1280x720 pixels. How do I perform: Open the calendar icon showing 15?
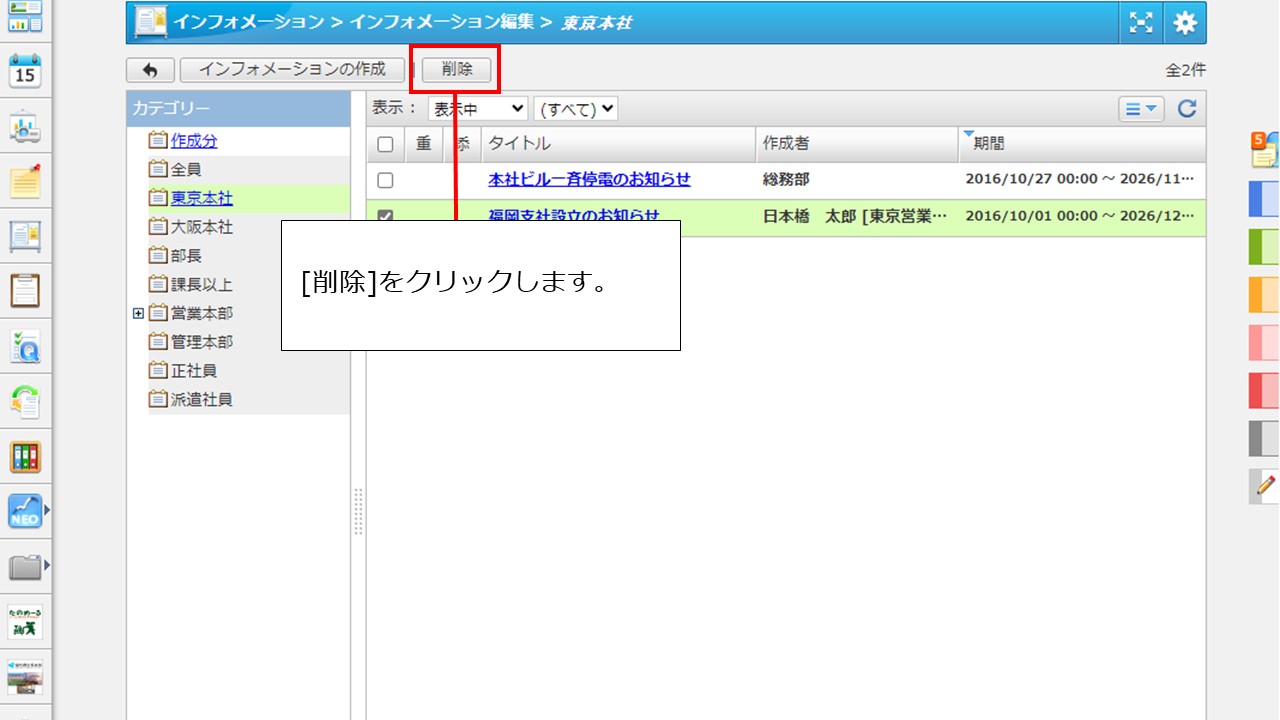(x=25, y=72)
